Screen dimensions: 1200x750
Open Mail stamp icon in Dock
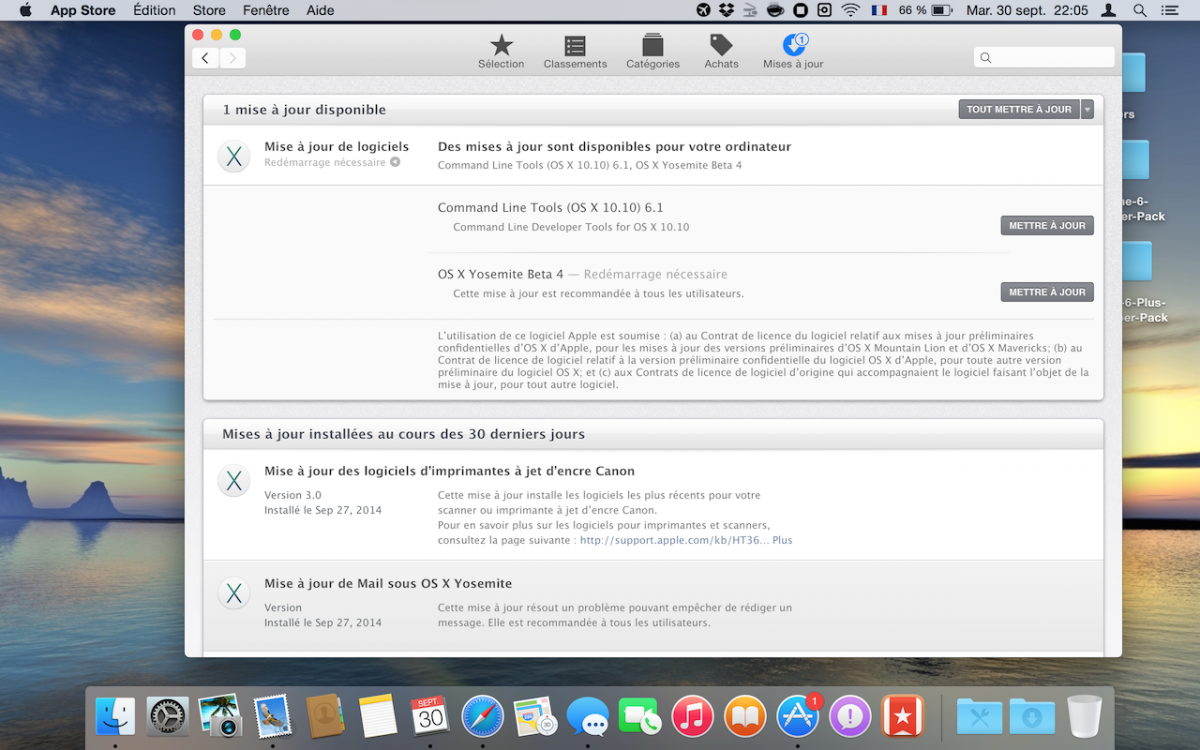pyautogui.click(x=272, y=717)
